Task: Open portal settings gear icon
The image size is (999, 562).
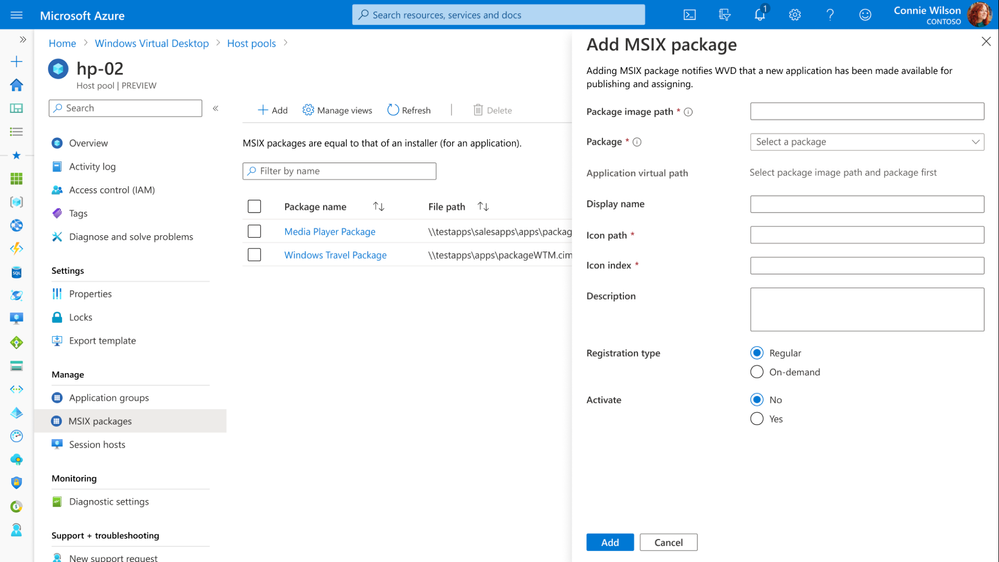Action: [x=794, y=15]
